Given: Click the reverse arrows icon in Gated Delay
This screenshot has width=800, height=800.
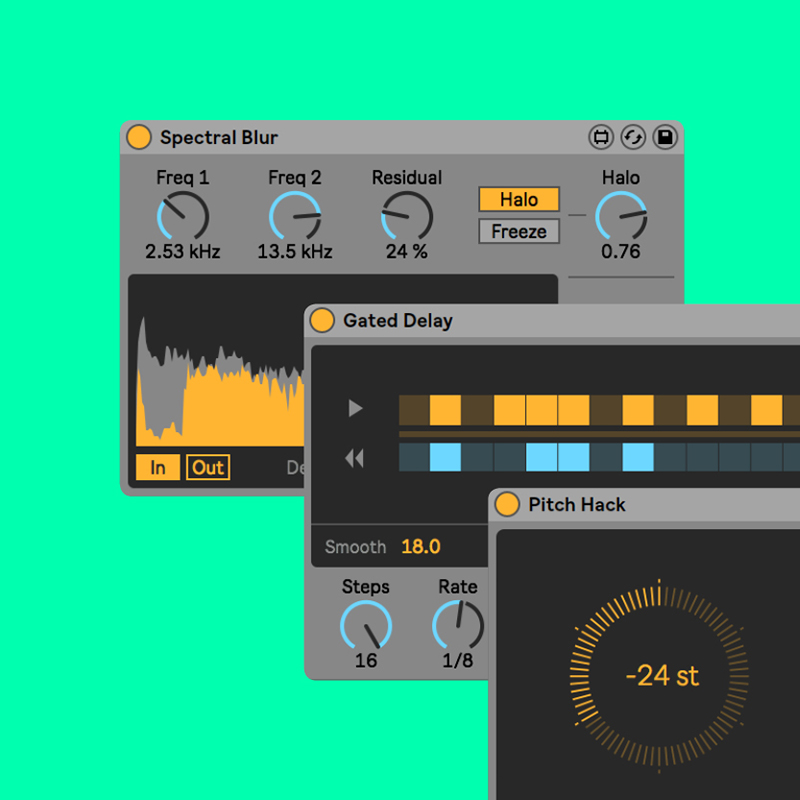Looking at the screenshot, I should coord(354,457).
